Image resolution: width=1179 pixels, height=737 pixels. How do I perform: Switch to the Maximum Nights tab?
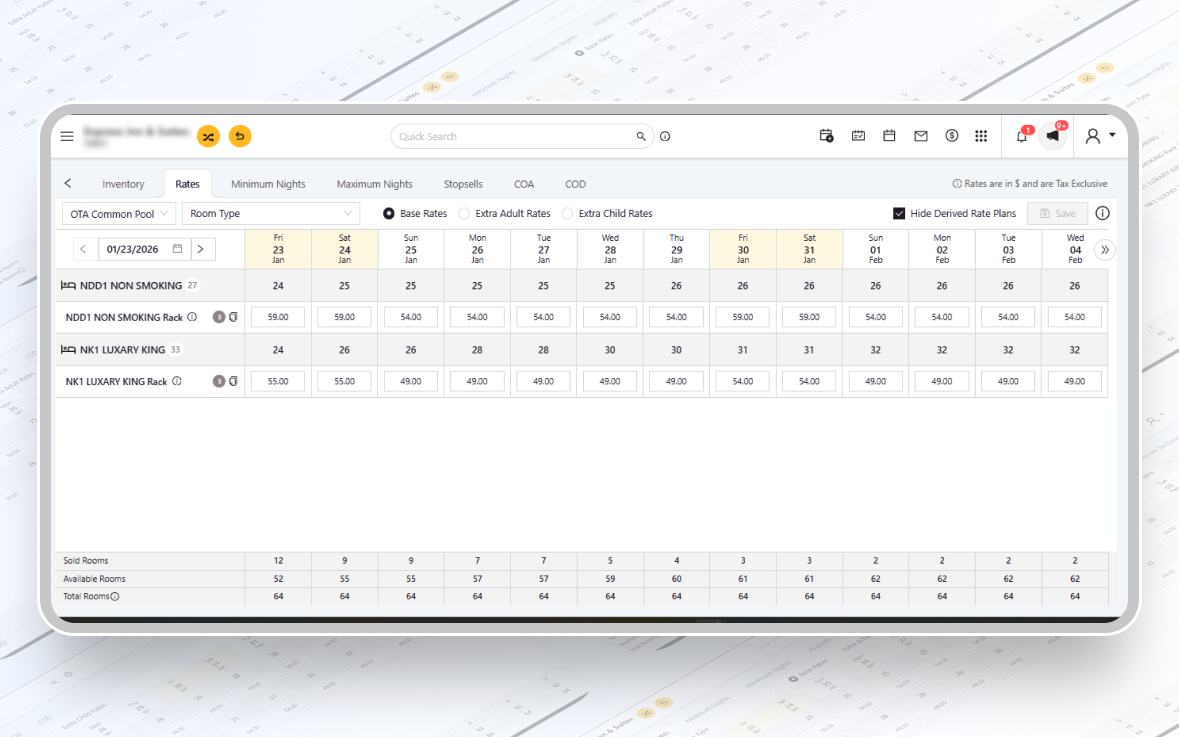click(374, 183)
